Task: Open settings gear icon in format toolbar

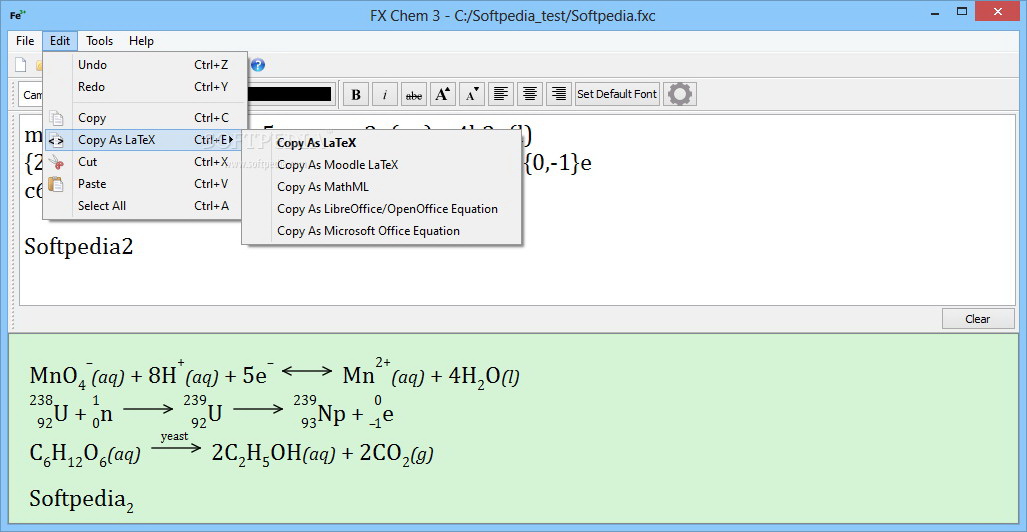Action: pyautogui.click(x=680, y=94)
